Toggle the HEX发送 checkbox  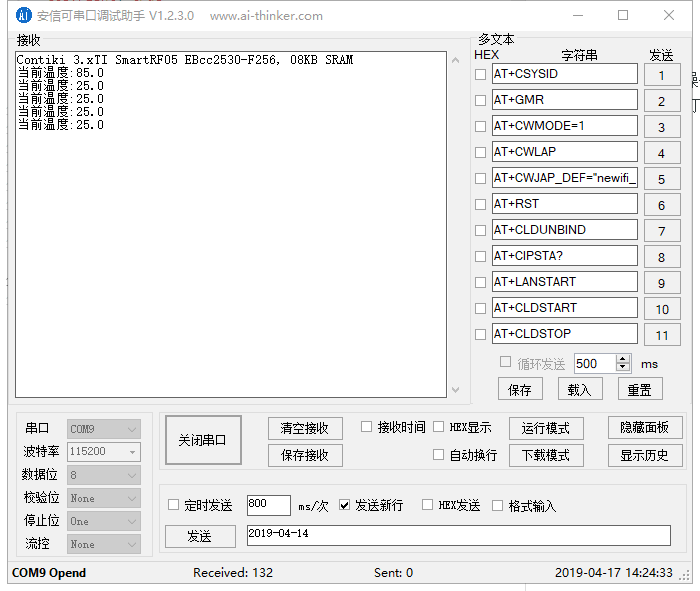click(x=427, y=505)
